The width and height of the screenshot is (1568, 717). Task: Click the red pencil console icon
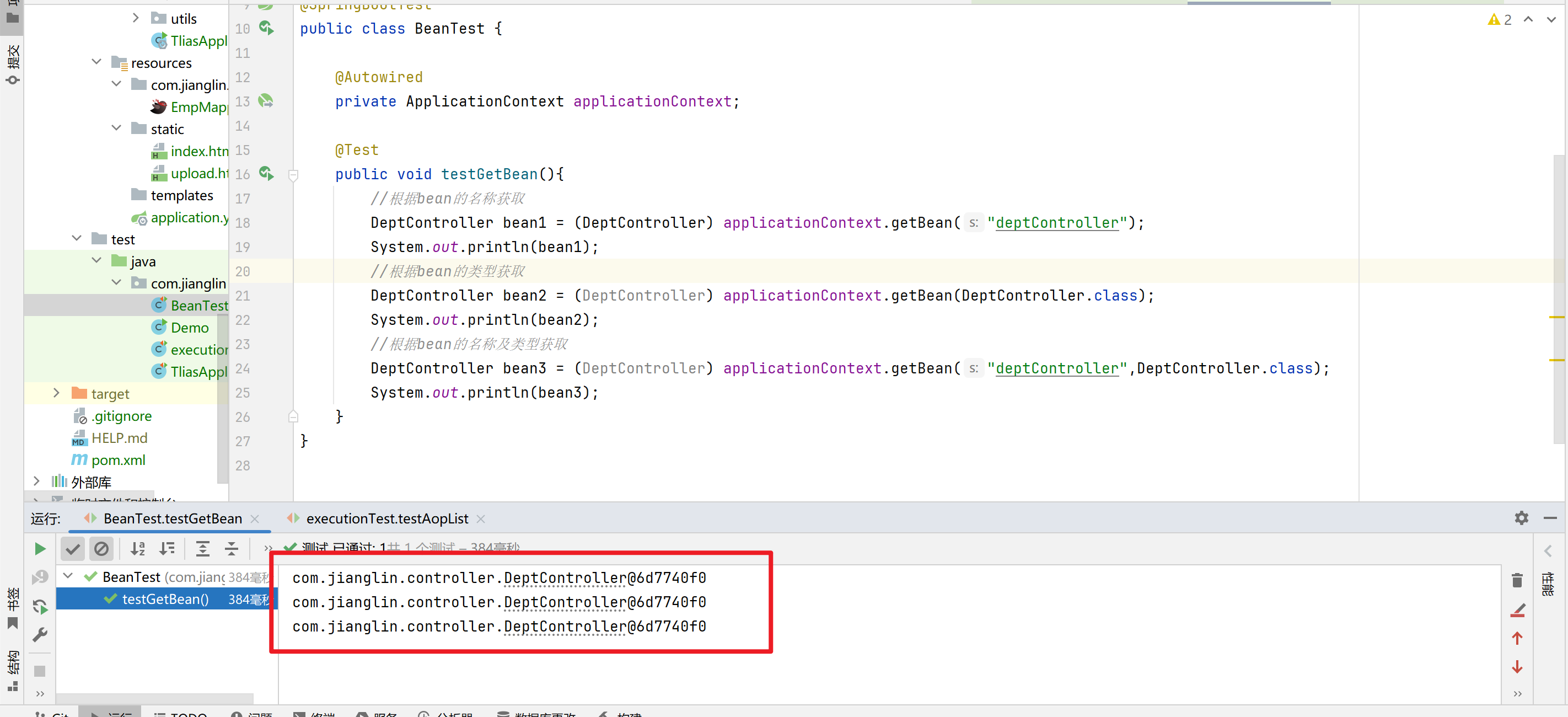pos(1517,610)
